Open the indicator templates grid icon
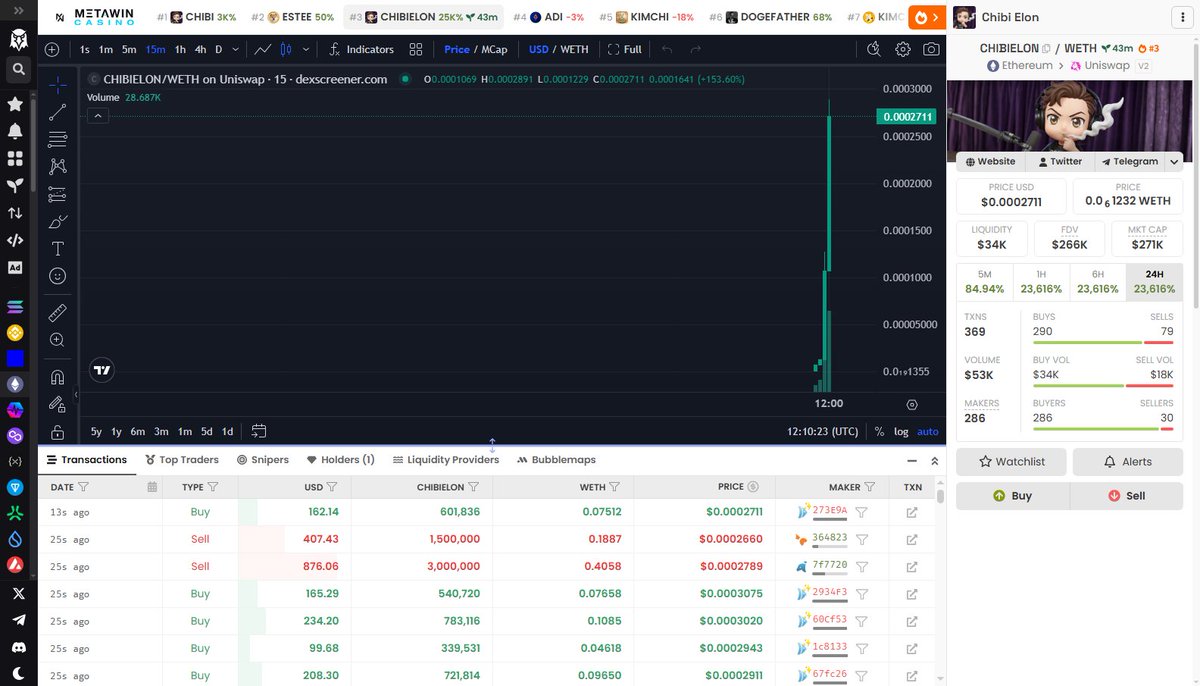 pos(416,49)
